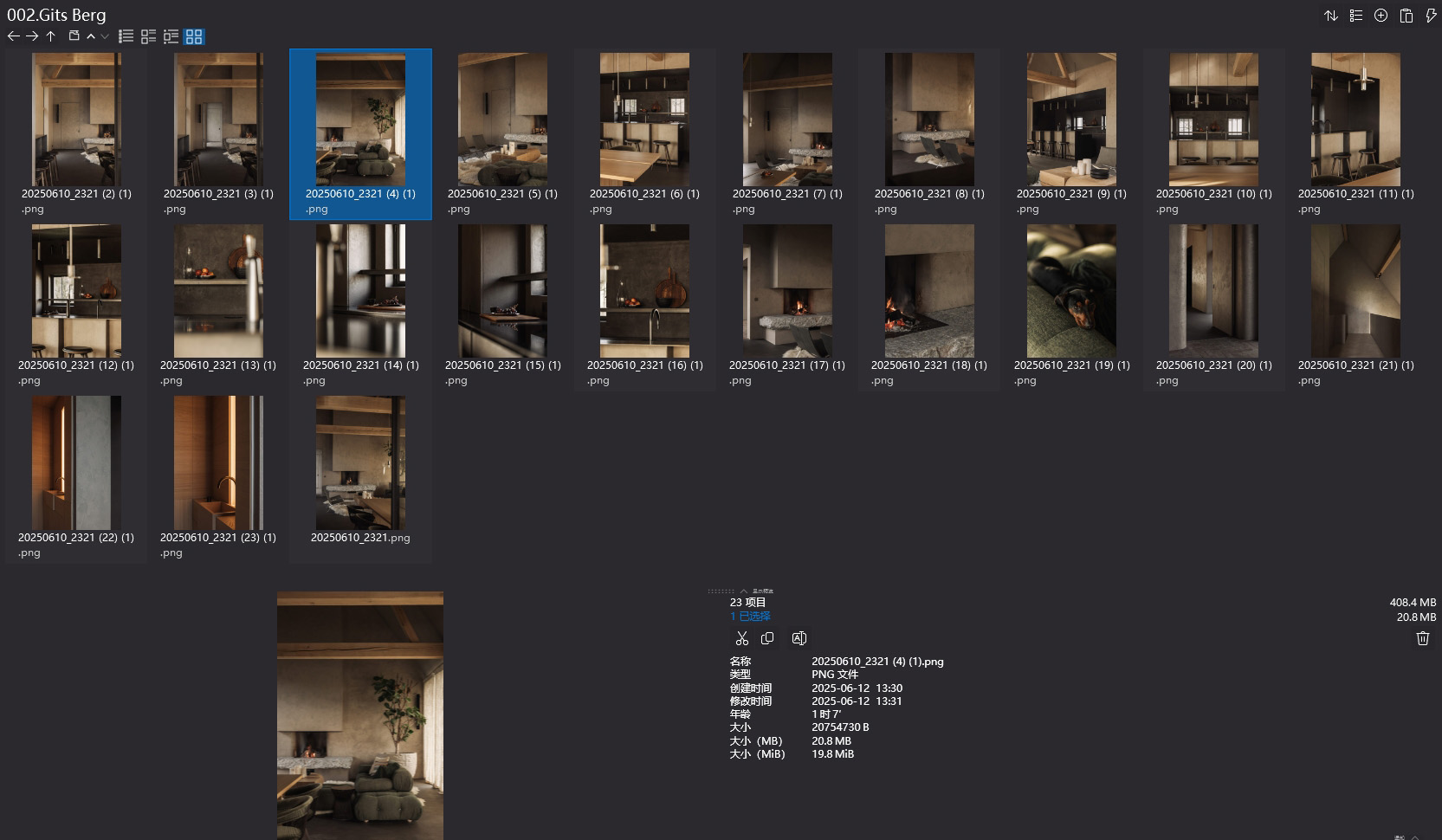
Task: Select the grid thumbnails view
Action: (194, 36)
